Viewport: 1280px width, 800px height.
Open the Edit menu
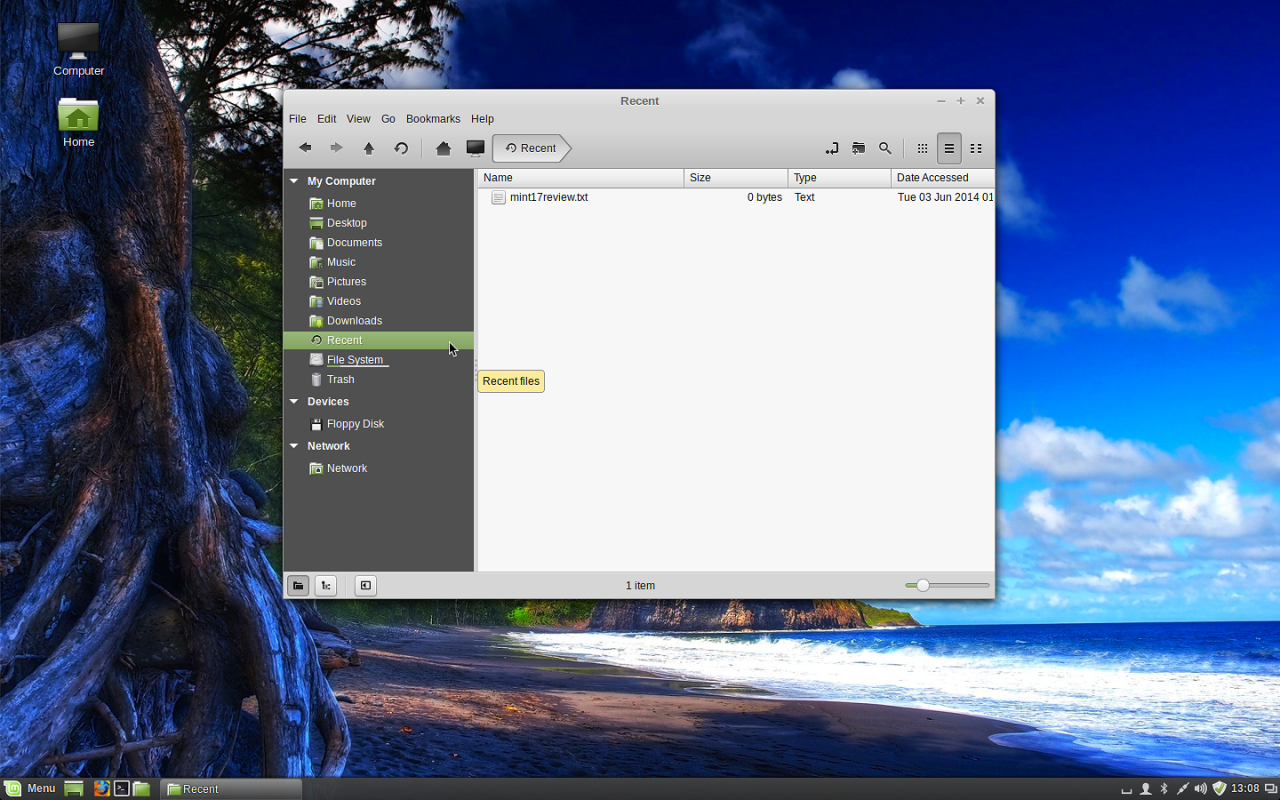pyautogui.click(x=326, y=118)
